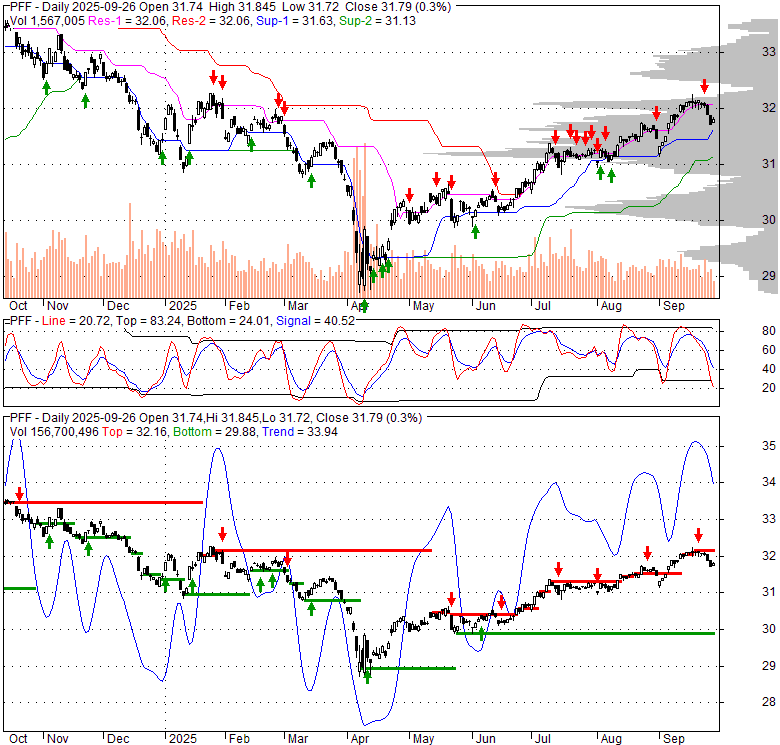The image size is (780, 745).
Task: Click 'Jun' on the top chart time axis
Action: coord(486,306)
